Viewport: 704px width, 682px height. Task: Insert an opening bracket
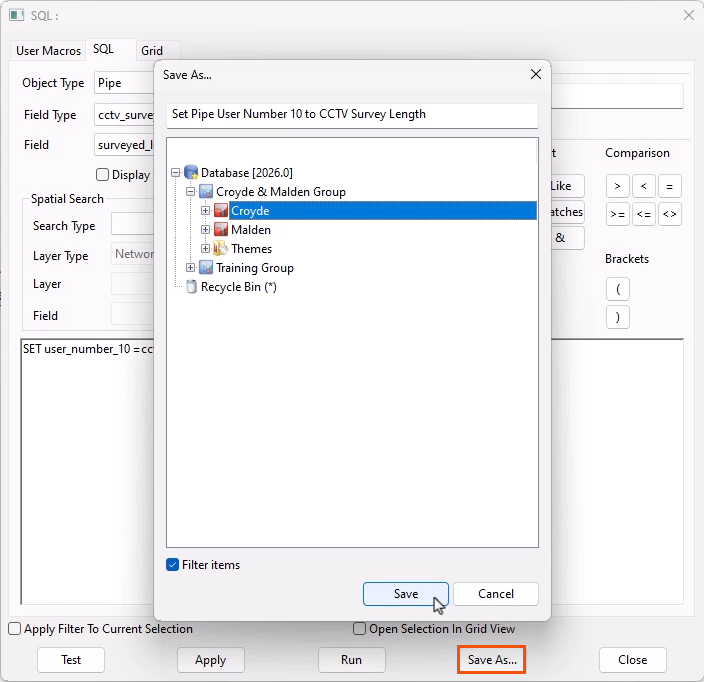[618, 289]
